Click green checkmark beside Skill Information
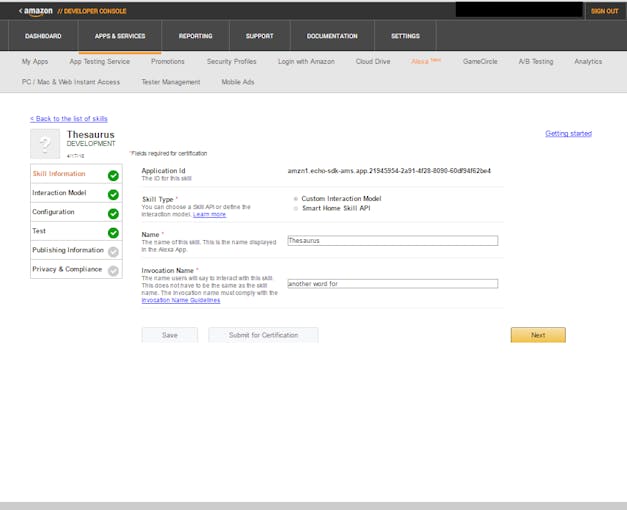 pyautogui.click(x=113, y=176)
